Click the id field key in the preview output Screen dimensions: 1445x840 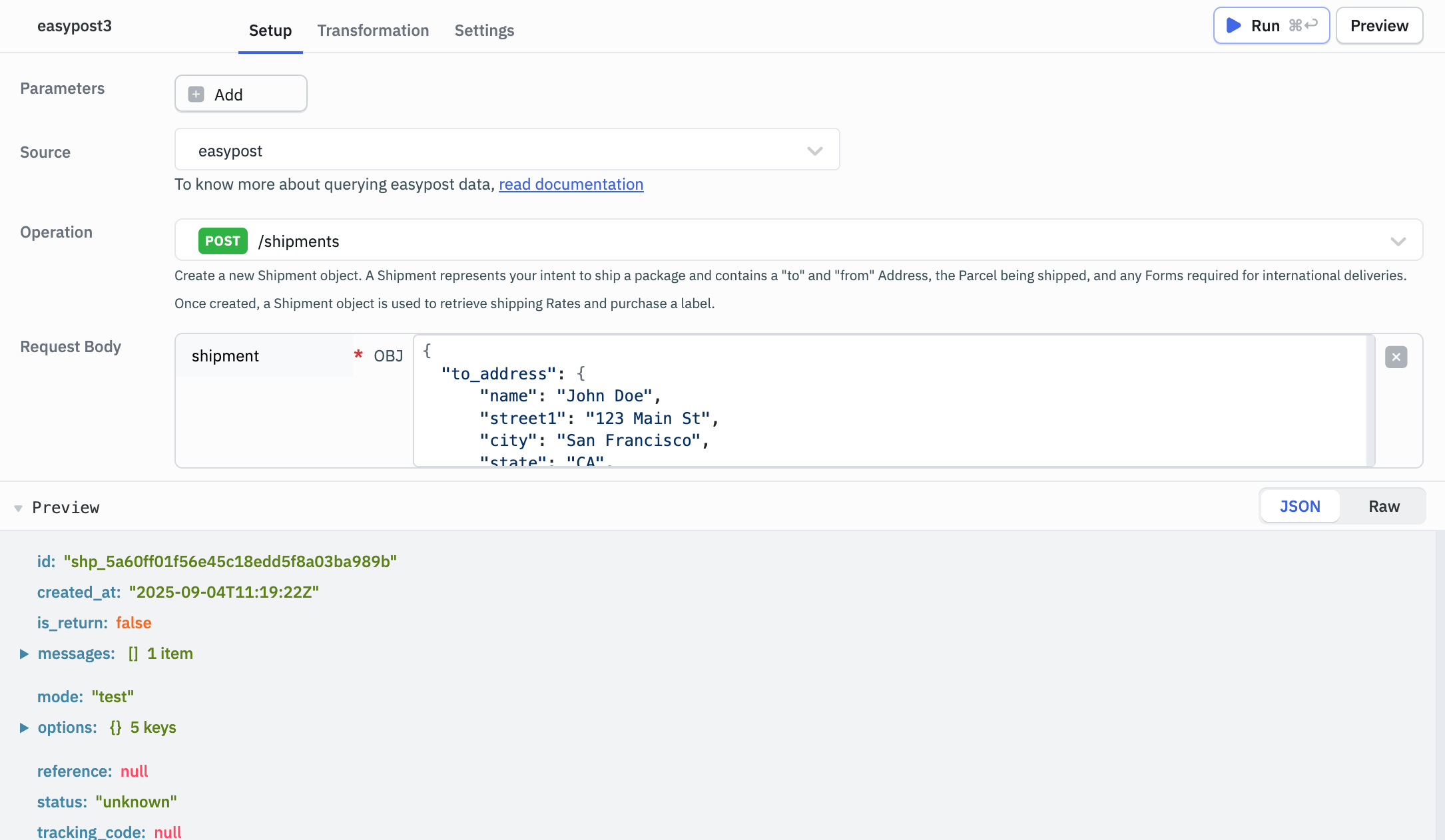click(45, 560)
